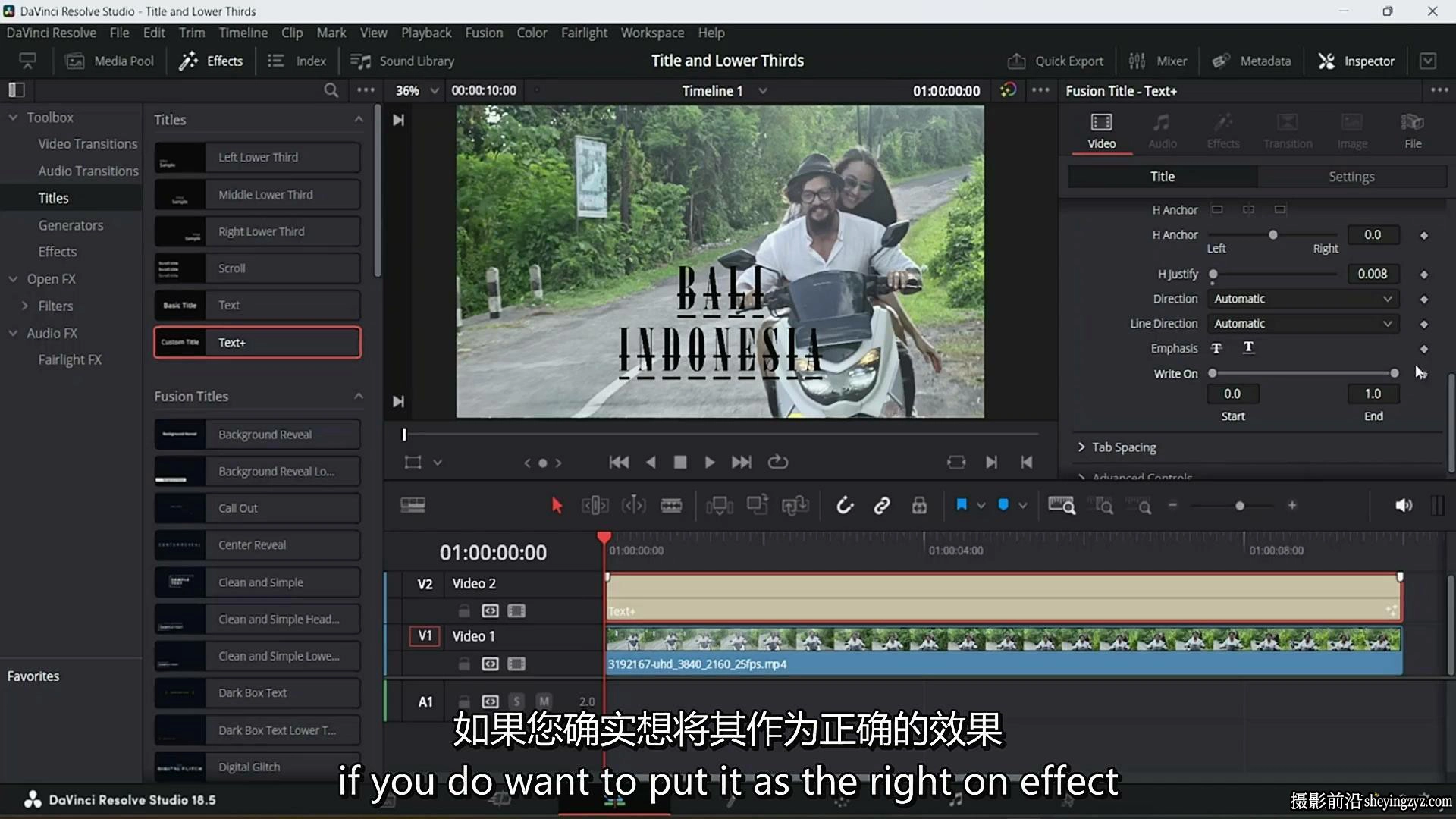Play the timeline forward

[710, 462]
